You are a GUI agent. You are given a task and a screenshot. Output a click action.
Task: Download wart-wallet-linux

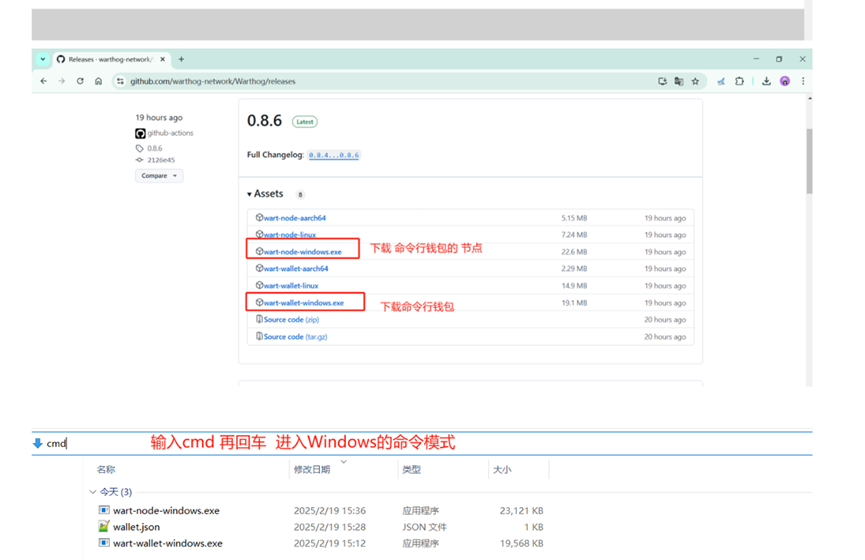(x=291, y=286)
